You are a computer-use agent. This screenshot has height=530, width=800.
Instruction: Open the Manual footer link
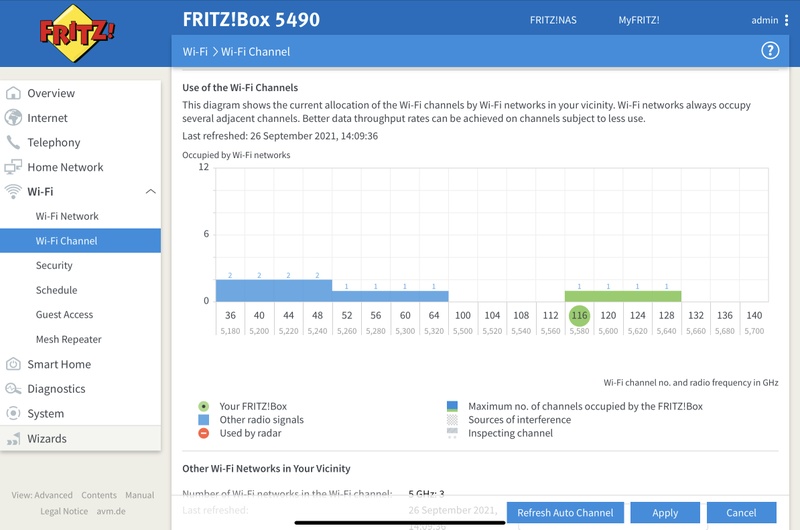pos(140,495)
